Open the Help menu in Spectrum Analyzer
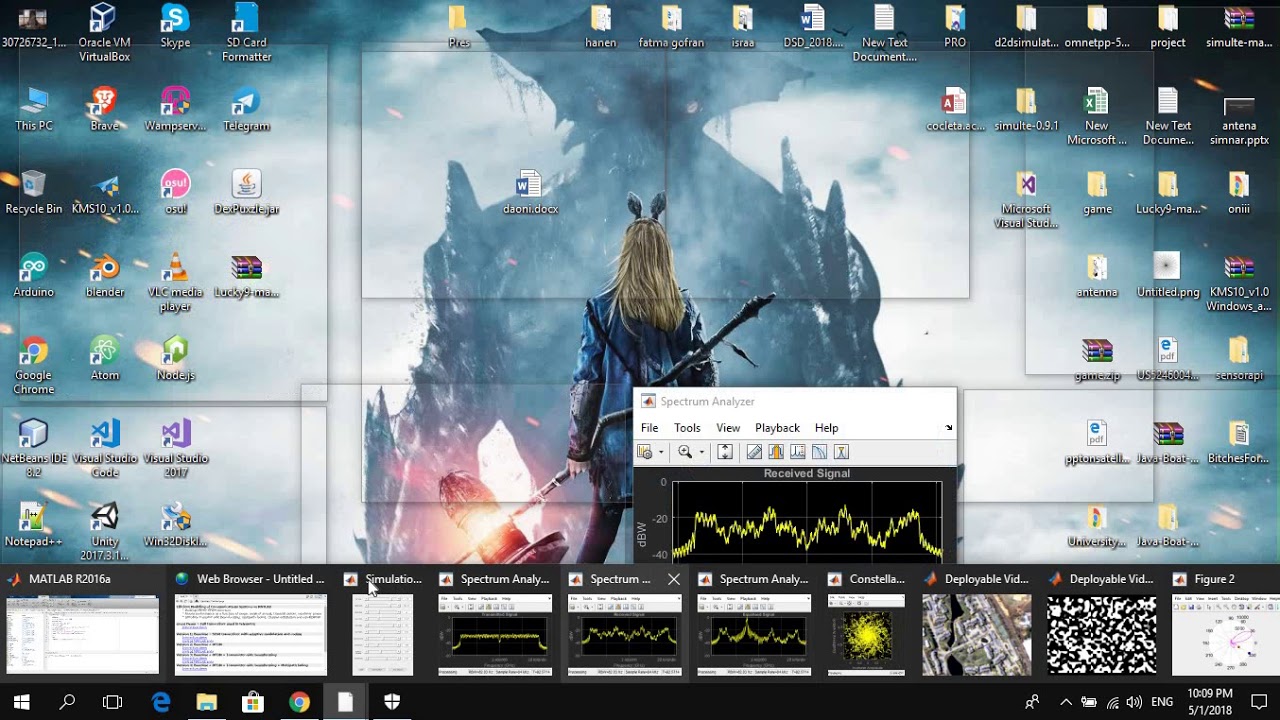 [x=826, y=428]
